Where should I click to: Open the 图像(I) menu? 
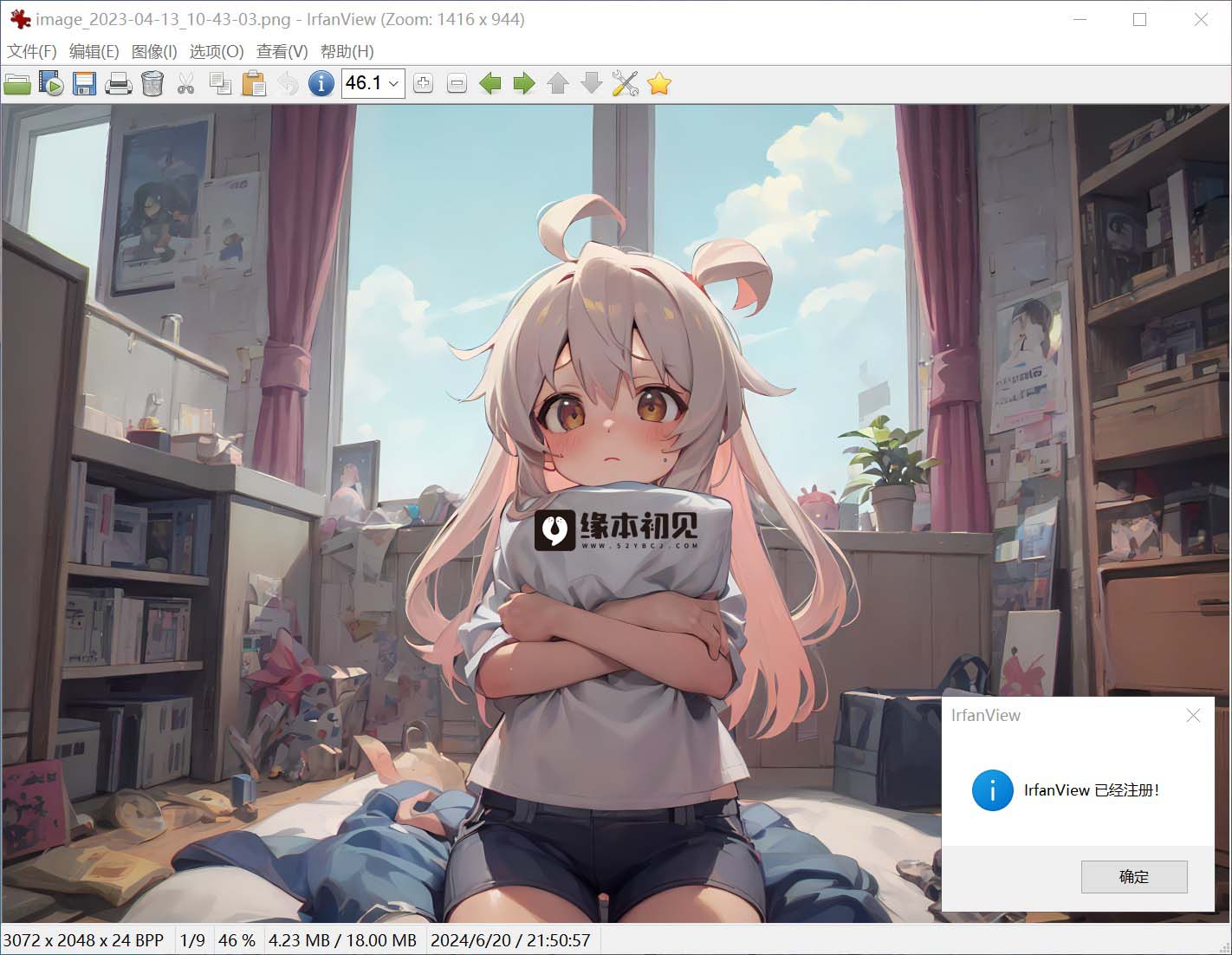tap(154, 51)
